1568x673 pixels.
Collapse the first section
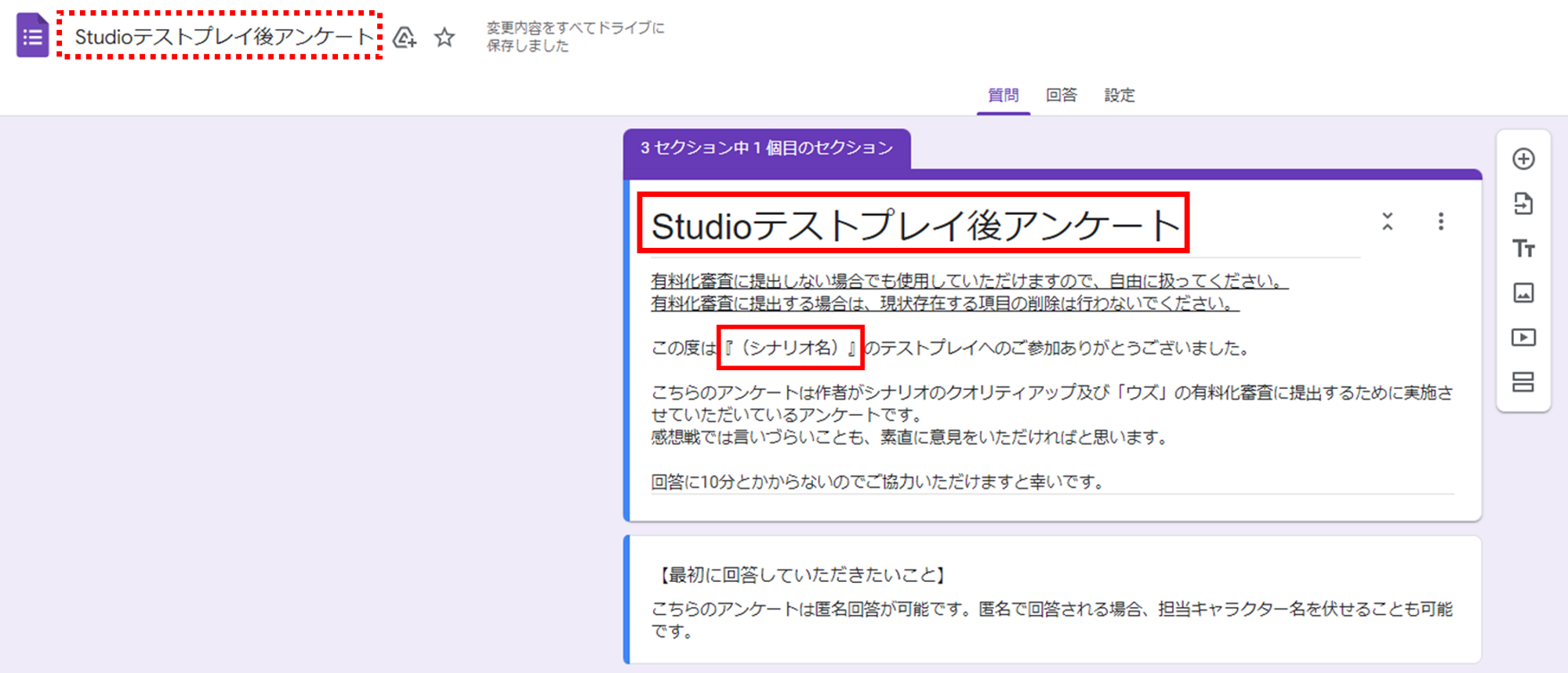tap(1387, 221)
